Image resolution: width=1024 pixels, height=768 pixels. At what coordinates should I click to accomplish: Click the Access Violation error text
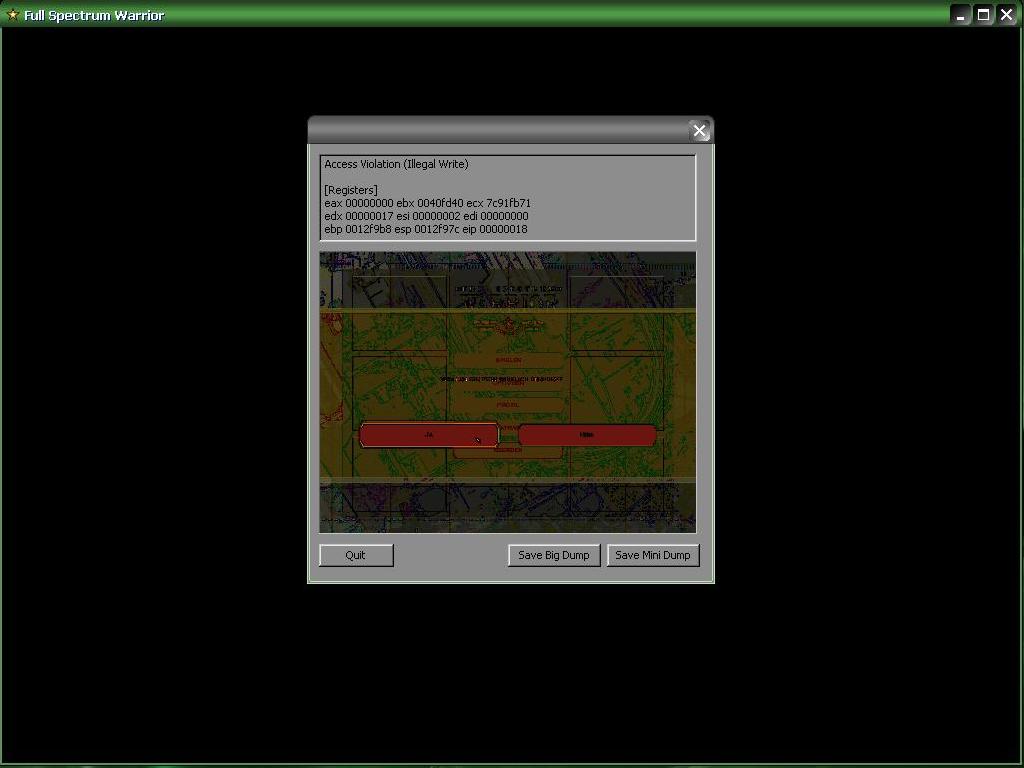[396, 164]
